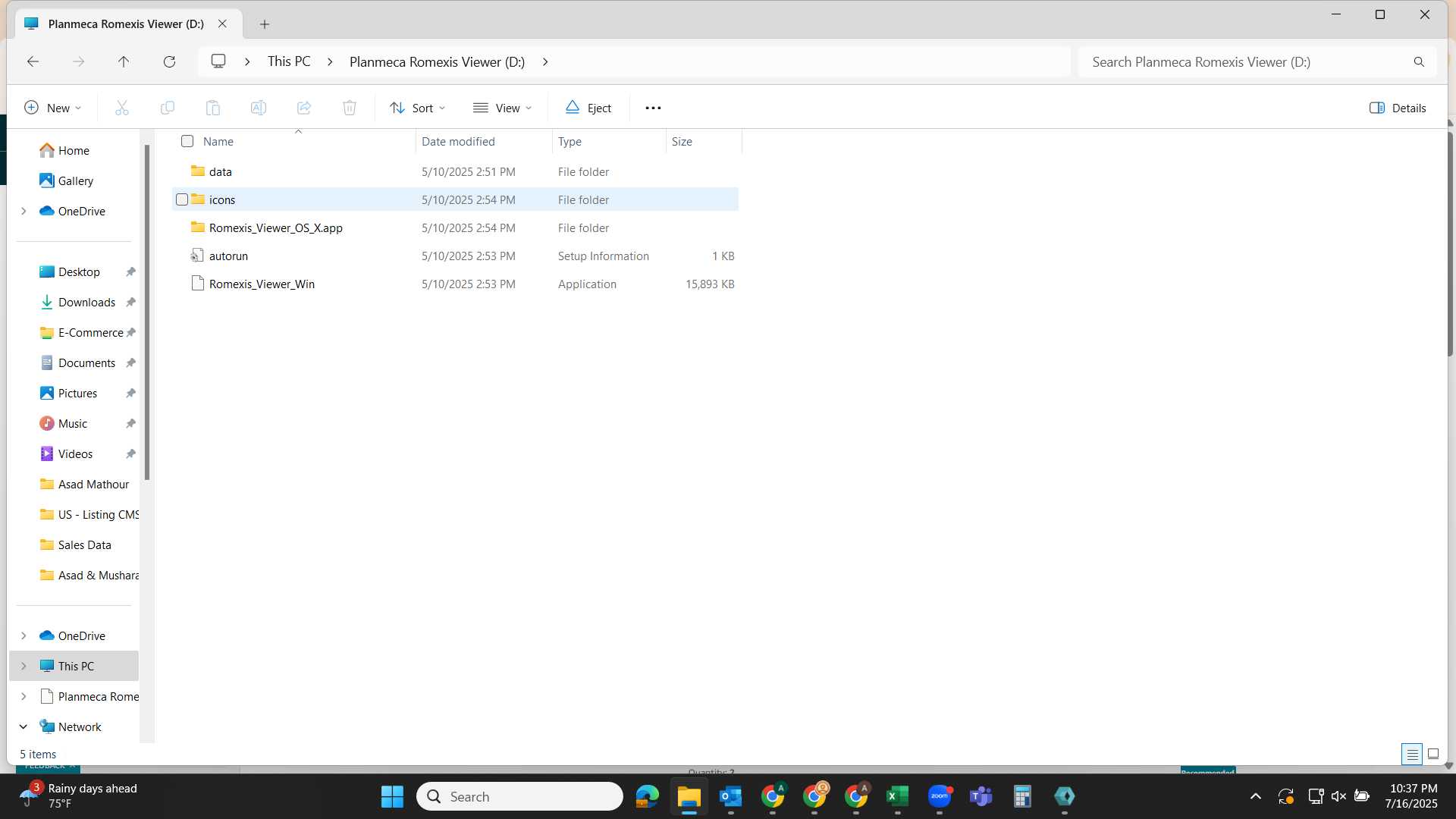Image resolution: width=1456 pixels, height=819 pixels.
Task: Check the select-all checkbox in header
Action: coord(187,141)
